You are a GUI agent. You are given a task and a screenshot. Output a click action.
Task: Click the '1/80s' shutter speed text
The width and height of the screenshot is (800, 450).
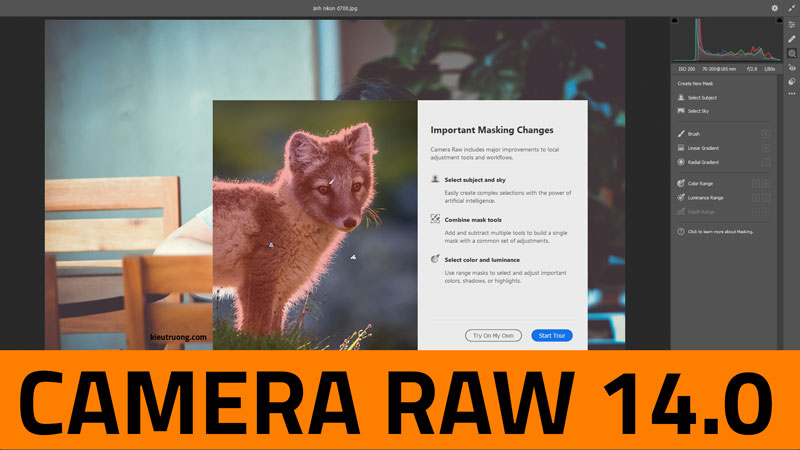click(x=769, y=69)
